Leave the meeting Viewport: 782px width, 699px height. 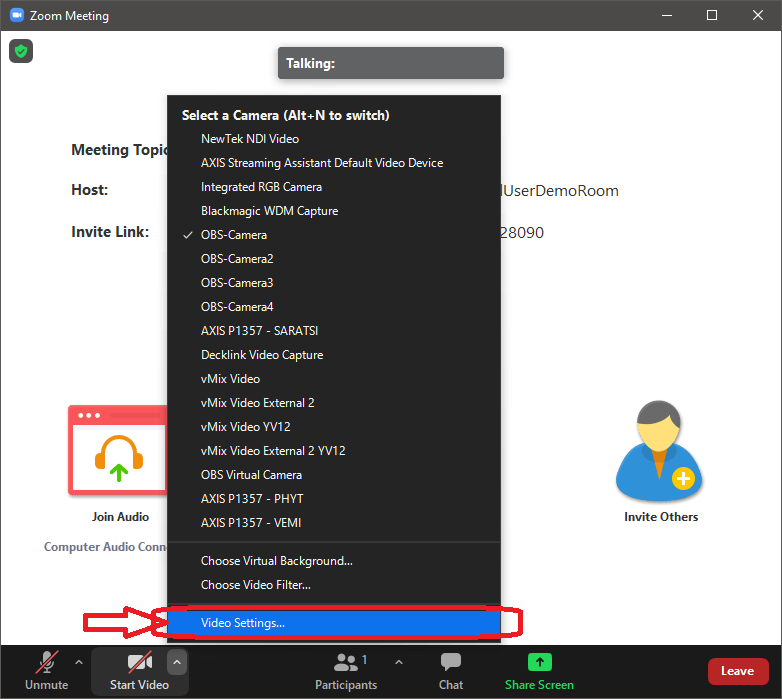738,671
